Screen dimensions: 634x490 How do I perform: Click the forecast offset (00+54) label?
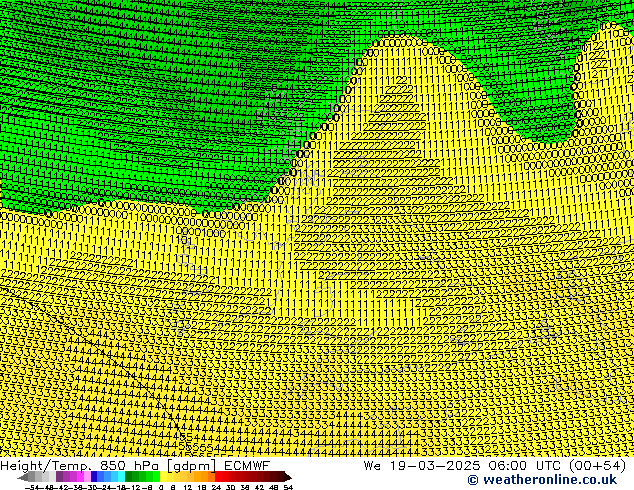coord(598,466)
